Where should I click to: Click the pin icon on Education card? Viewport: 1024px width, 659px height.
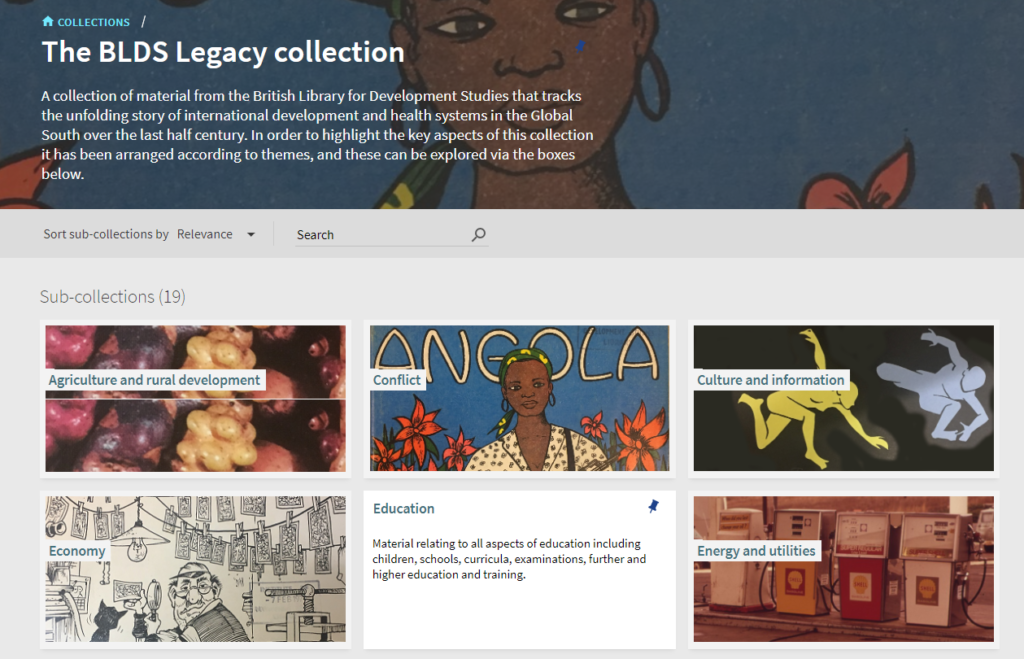click(653, 506)
